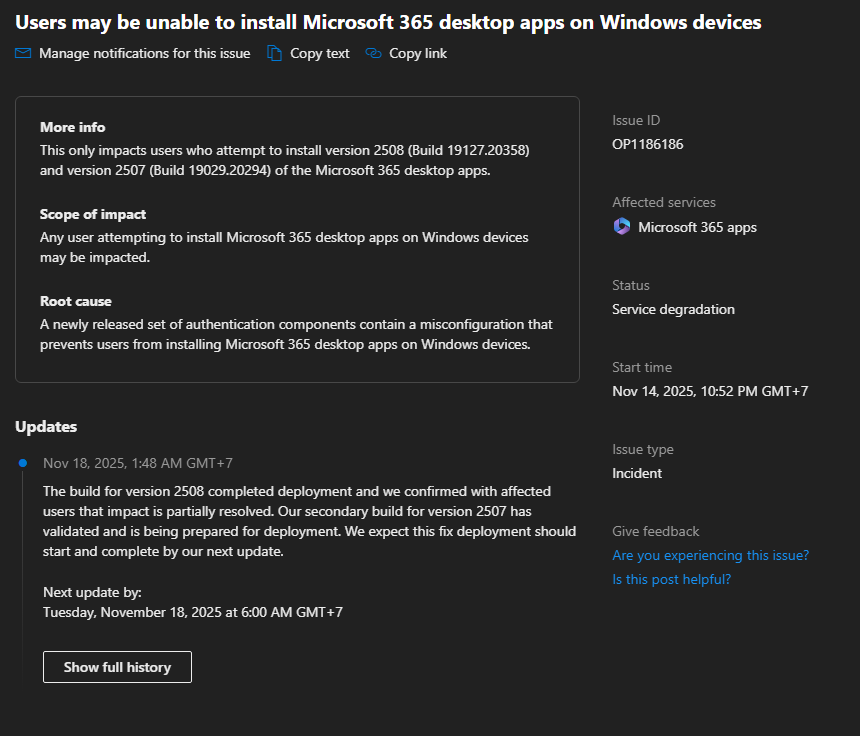Click the Copy link chain icon
The height and width of the screenshot is (736, 860).
click(x=374, y=53)
